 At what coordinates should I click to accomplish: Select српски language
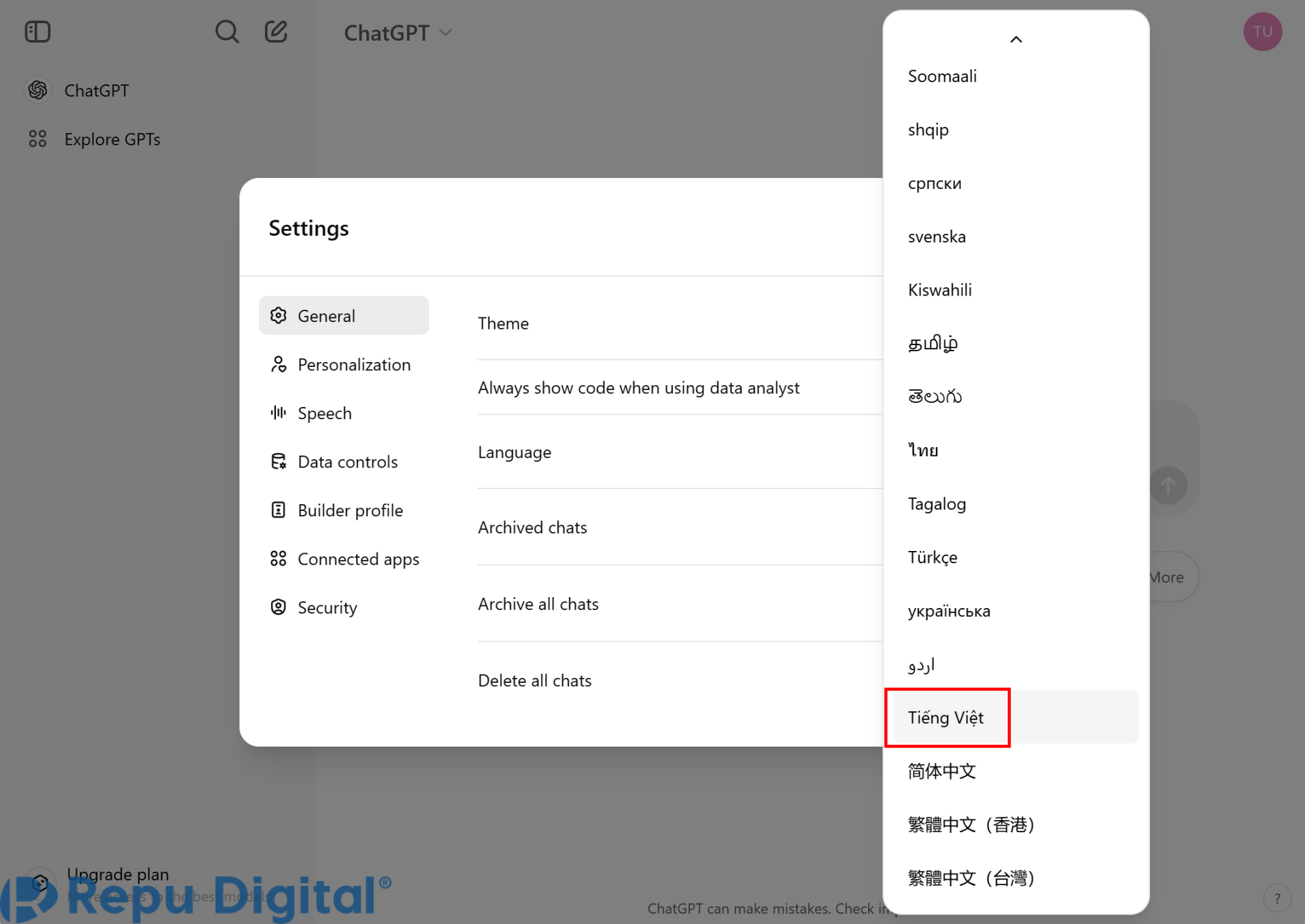click(x=1016, y=183)
